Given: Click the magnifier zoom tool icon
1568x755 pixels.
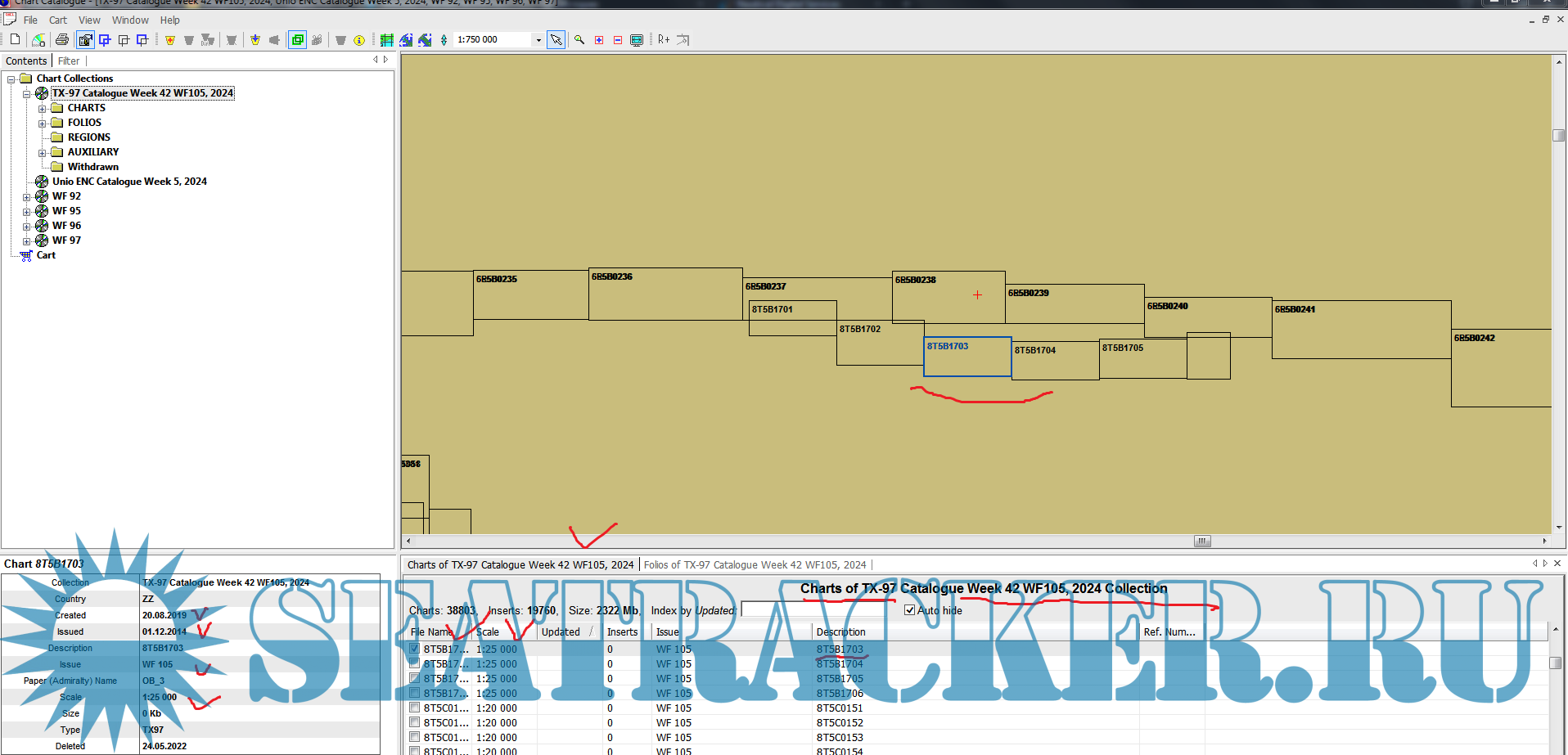Looking at the screenshot, I should (x=579, y=39).
